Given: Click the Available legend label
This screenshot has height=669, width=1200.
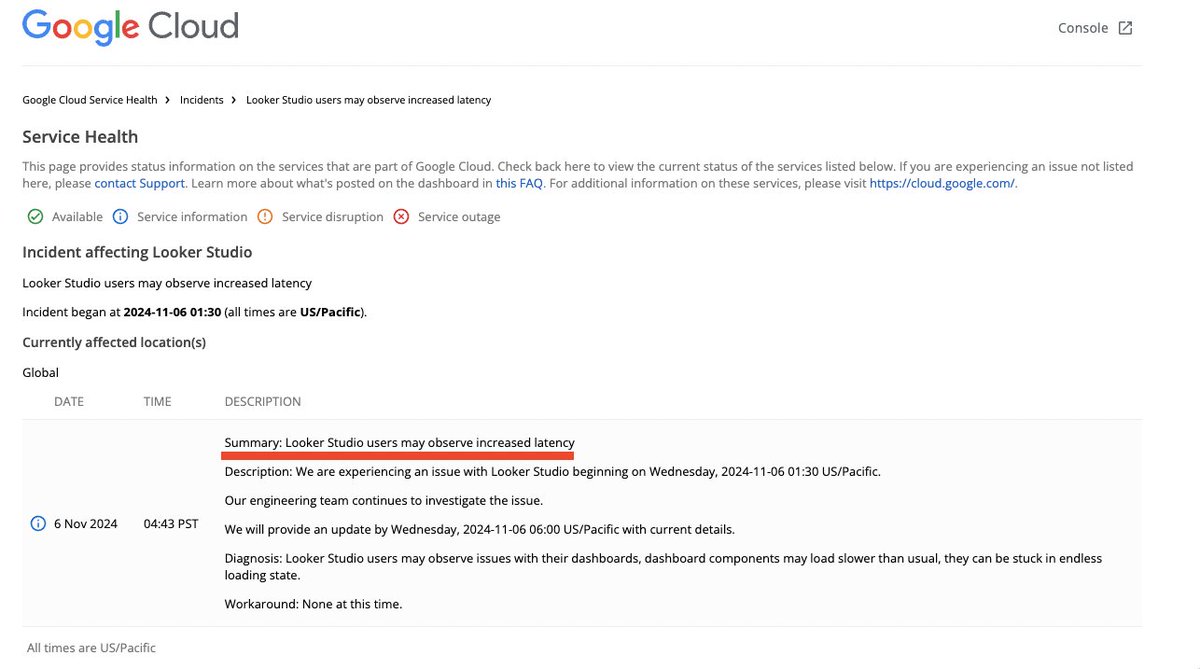Looking at the screenshot, I should pyautogui.click(x=77, y=217).
